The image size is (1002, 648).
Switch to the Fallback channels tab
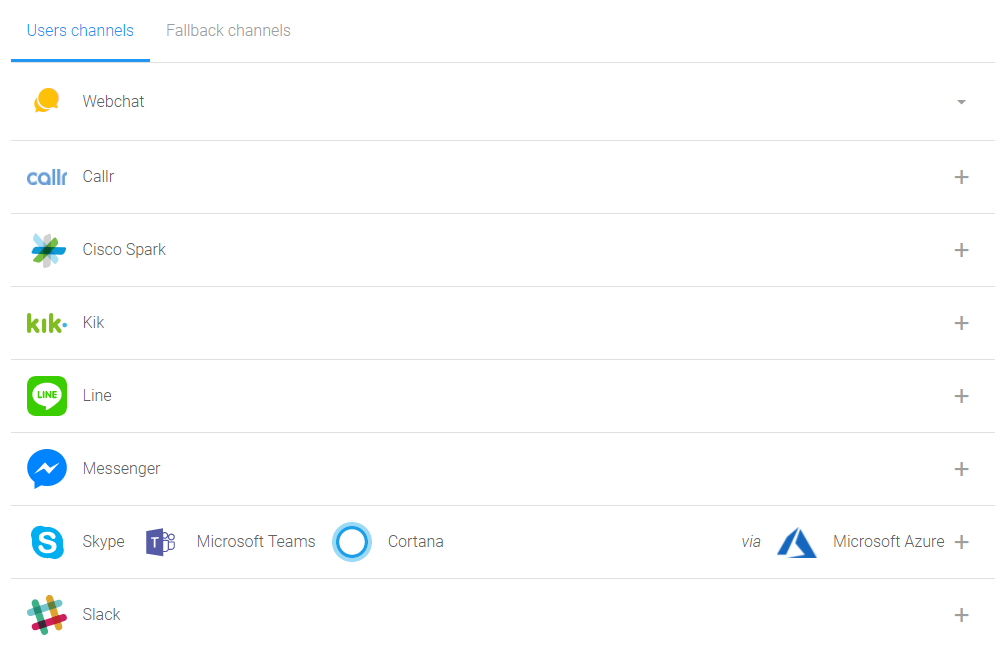tap(228, 31)
